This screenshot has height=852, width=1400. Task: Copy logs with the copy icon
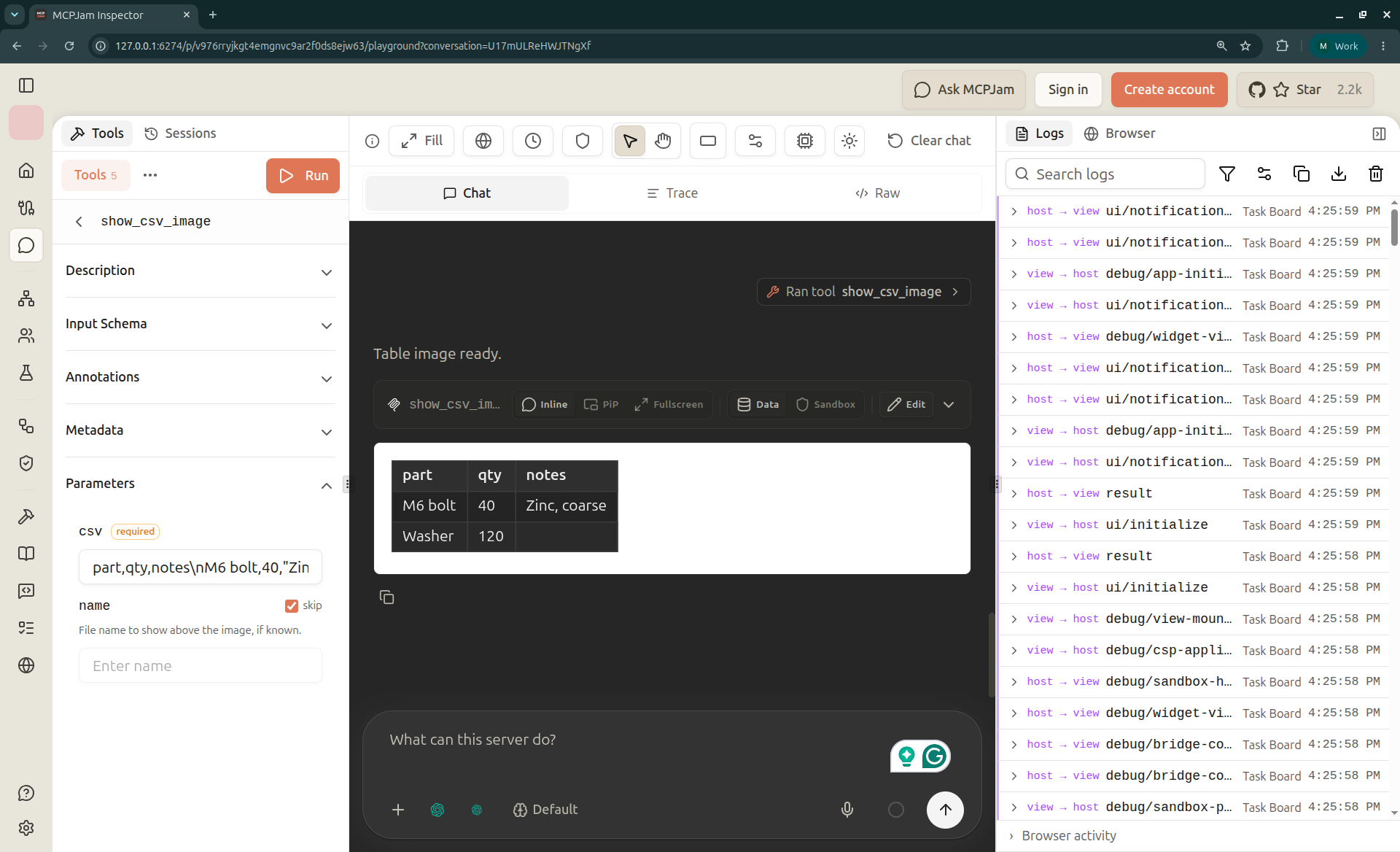[1302, 174]
